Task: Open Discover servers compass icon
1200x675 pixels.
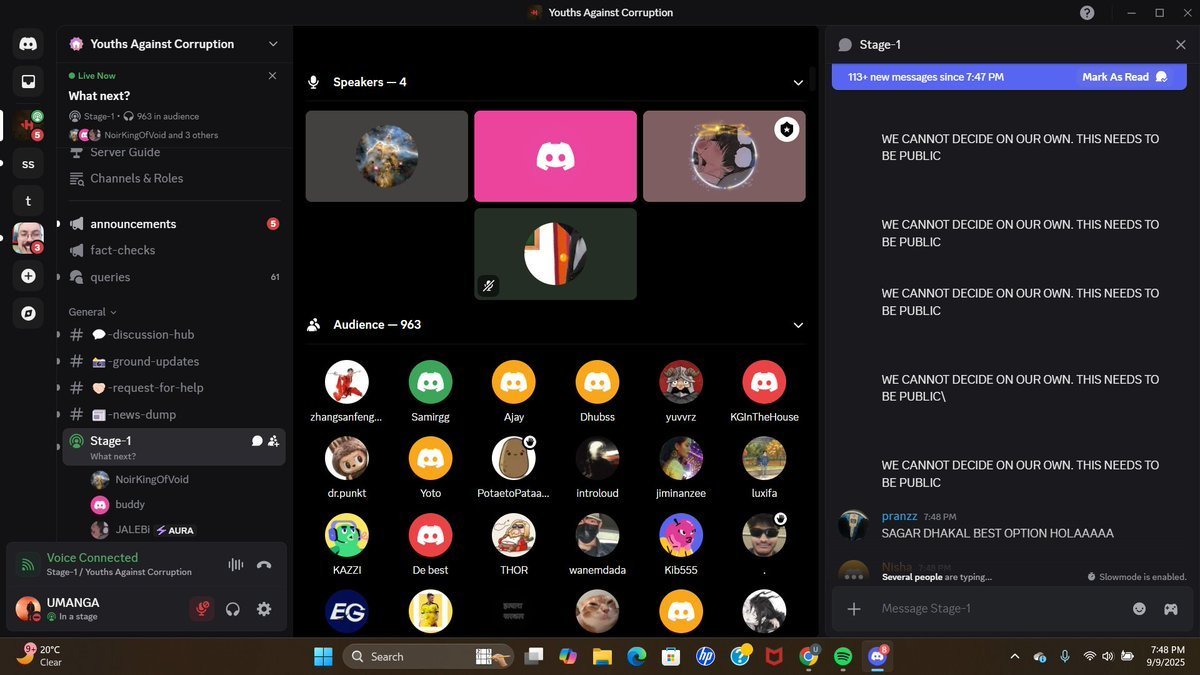Action: [x=28, y=313]
